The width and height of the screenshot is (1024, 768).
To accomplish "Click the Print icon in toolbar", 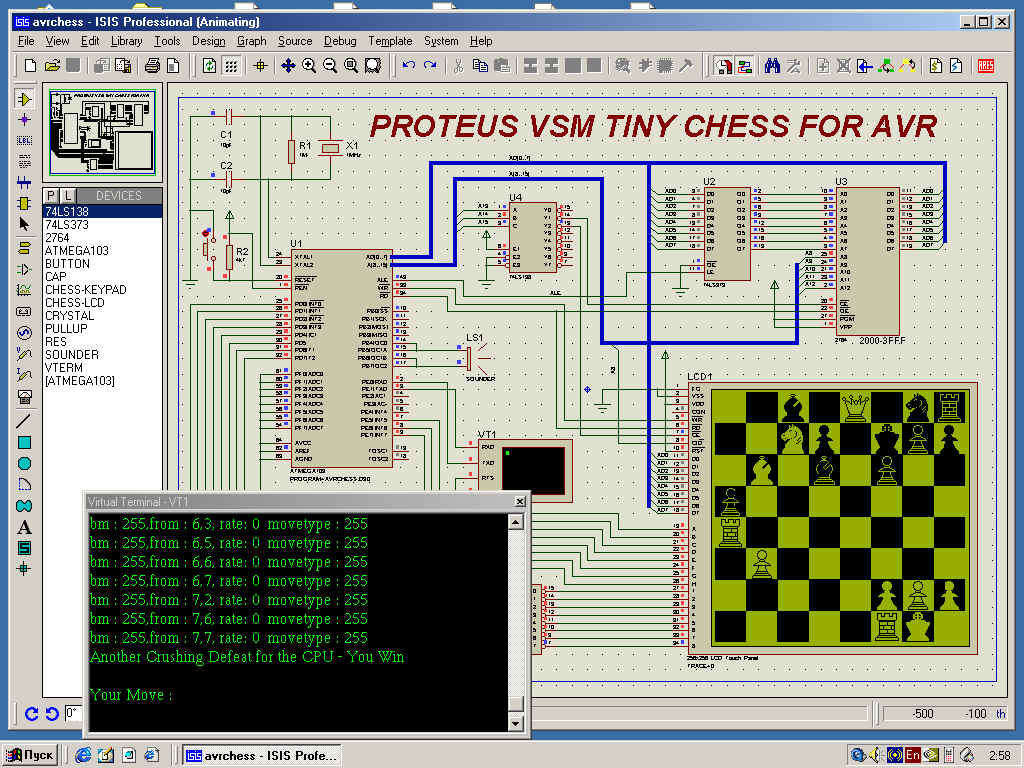I will point(152,66).
